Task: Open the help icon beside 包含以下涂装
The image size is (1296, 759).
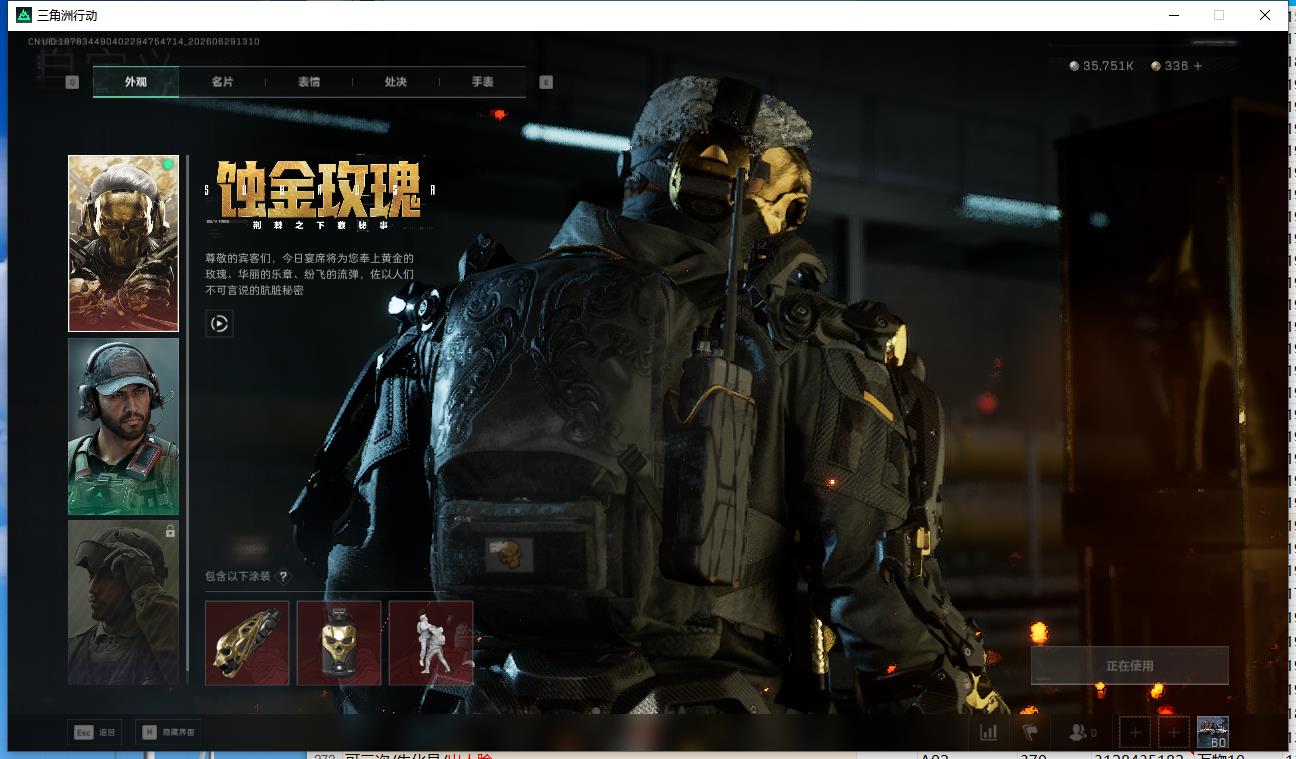Action: tap(283, 576)
